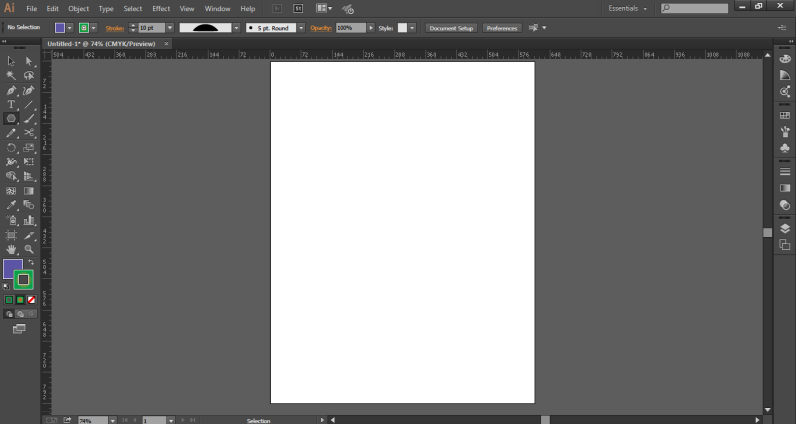This screenshot has height=424, width=796.
Task: Select the Scale tool
Action: pos(29,148)
